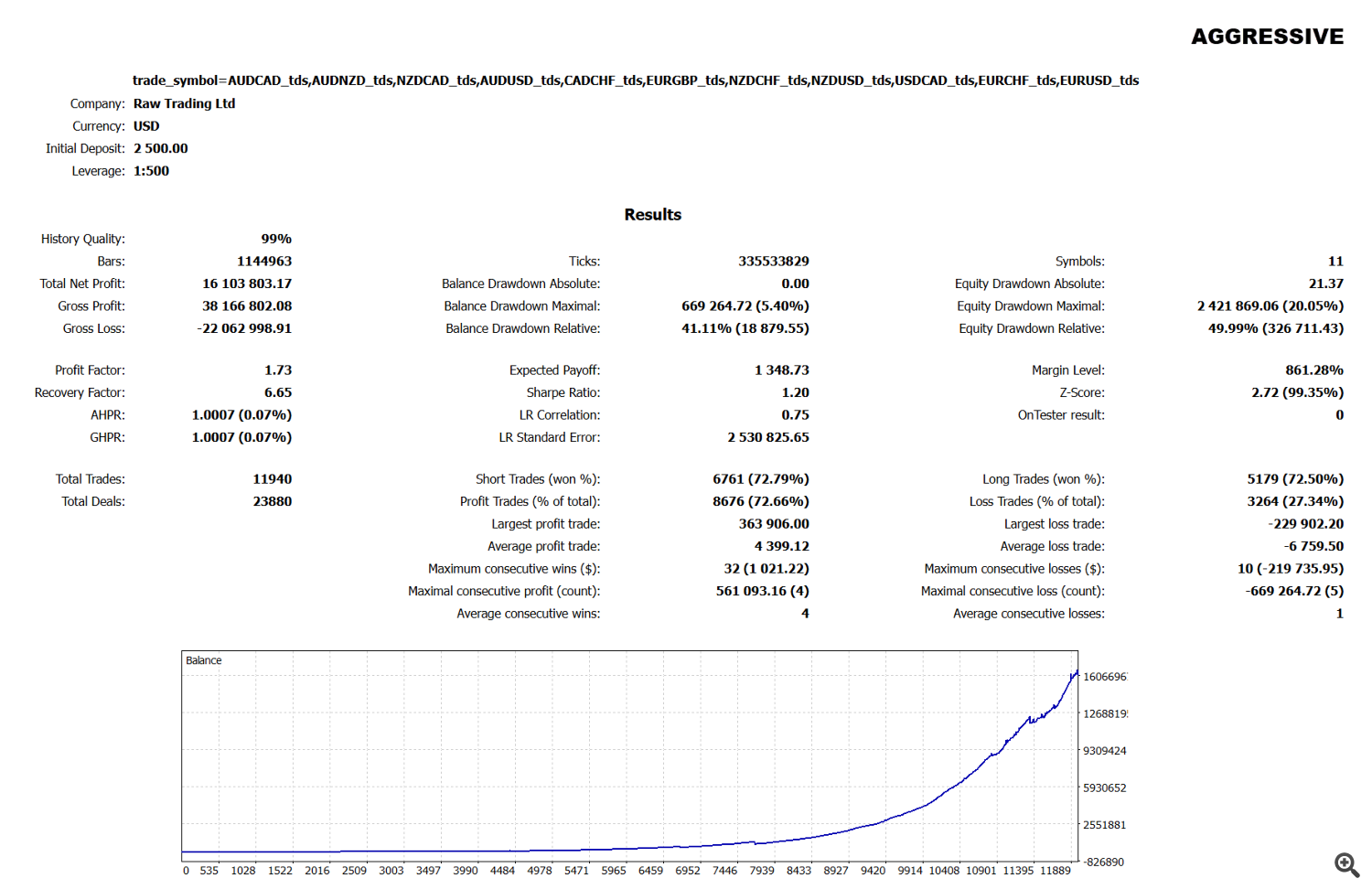Screen dimensions: 1372x889
Task: Select the trade_symbol list line
Action: (635, 80)
